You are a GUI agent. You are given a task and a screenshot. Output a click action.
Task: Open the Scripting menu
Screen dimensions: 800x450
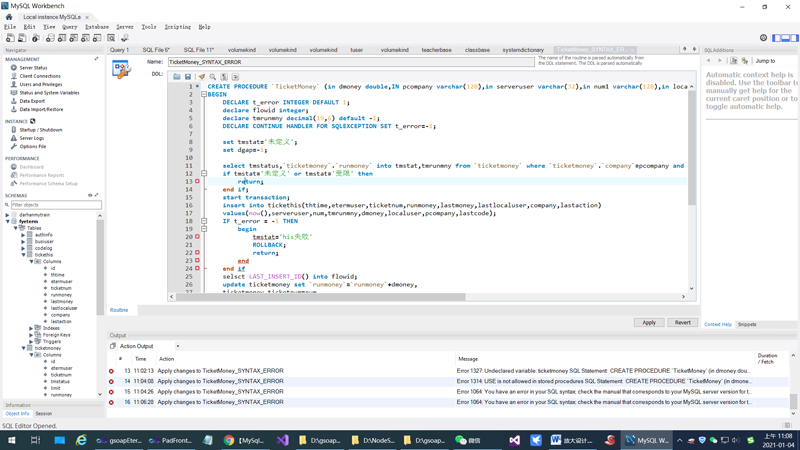[178, 27]
